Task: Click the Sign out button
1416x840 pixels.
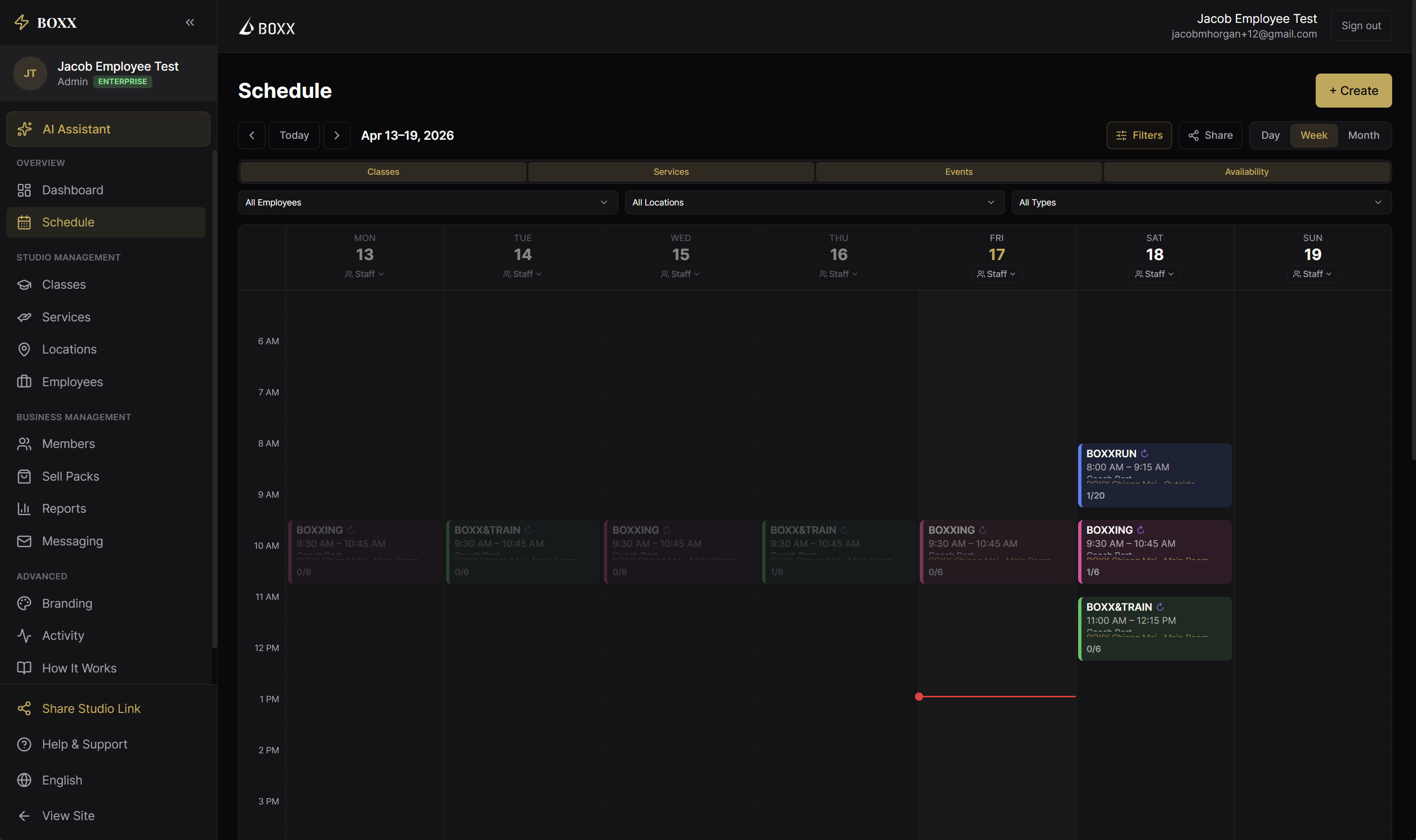Action: [1360, 25]
